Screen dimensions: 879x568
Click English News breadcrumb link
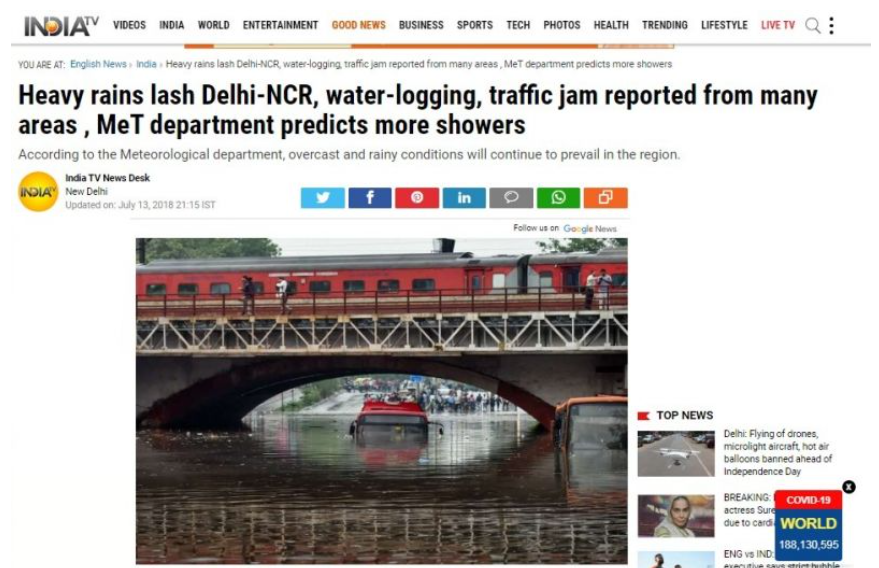[98, 64]
